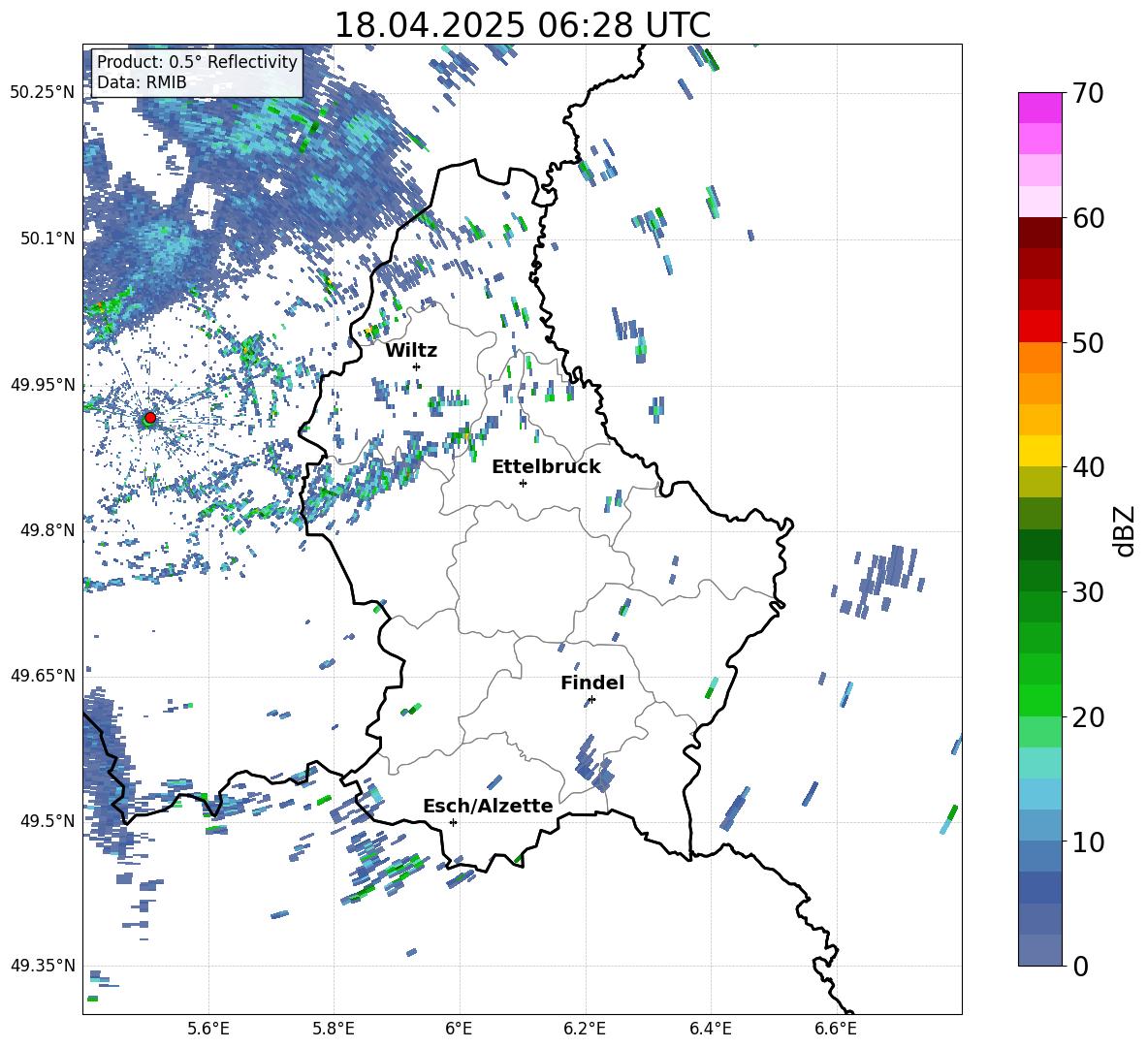
Task: Click the Esch/Alzette city label
Action: (x=488, y=807)
